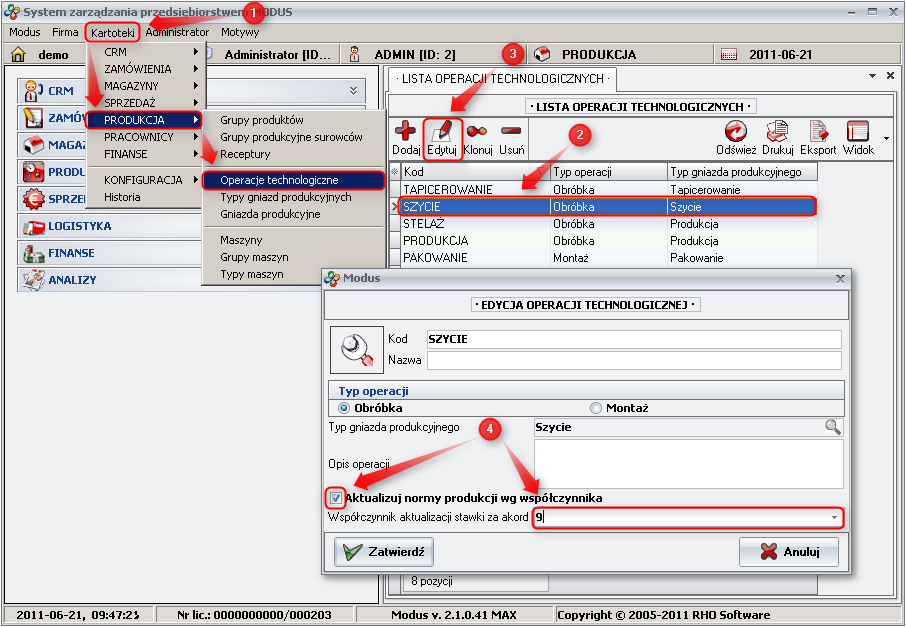The width and height of the screenshot is (906, 627).
Task: Confirm changes with Zatwierdź button
Action: pyautogui.click(x=383, y=551)
